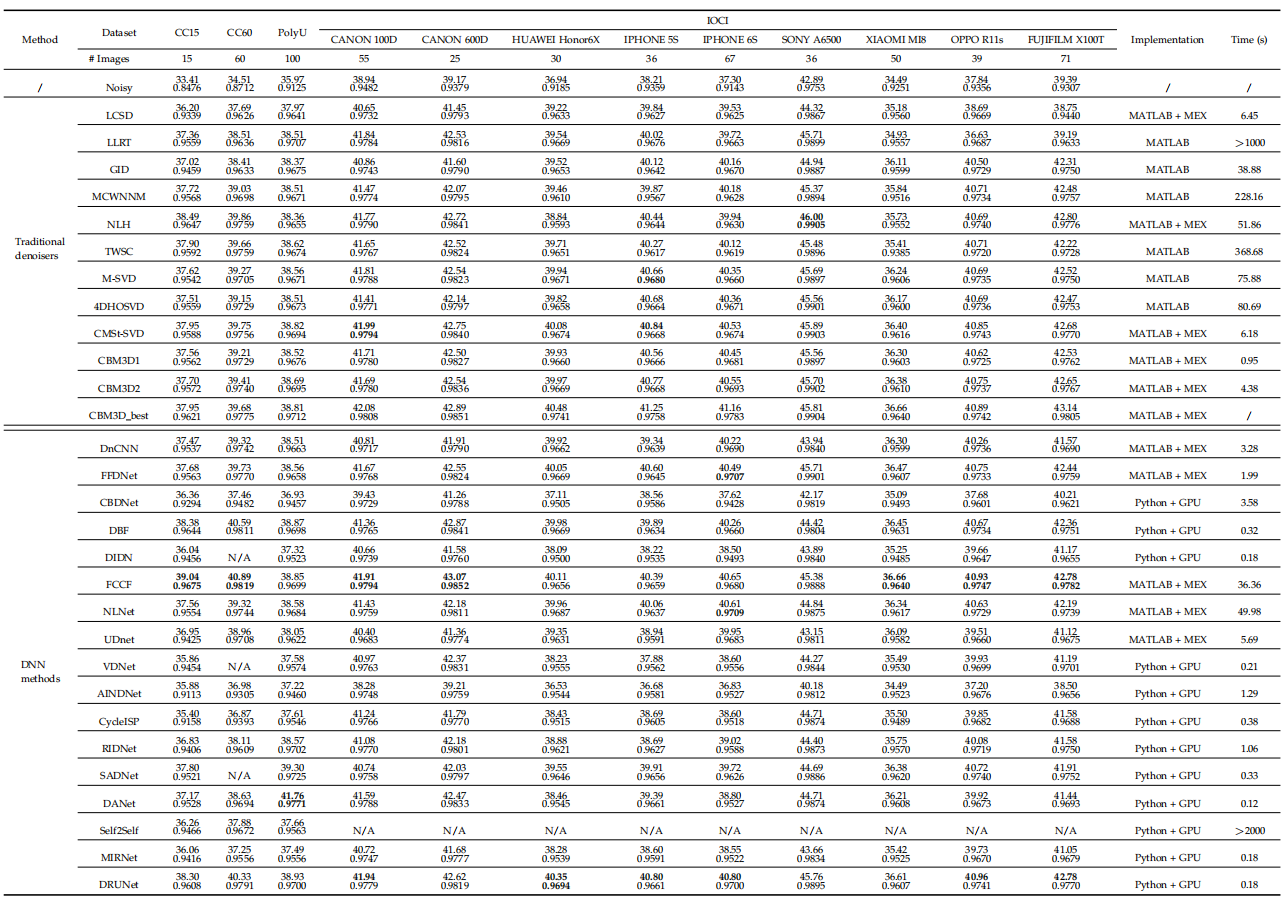
Task: Click the "DnCNN" method name
Action: pyautogui.click(x=119, y=448)
